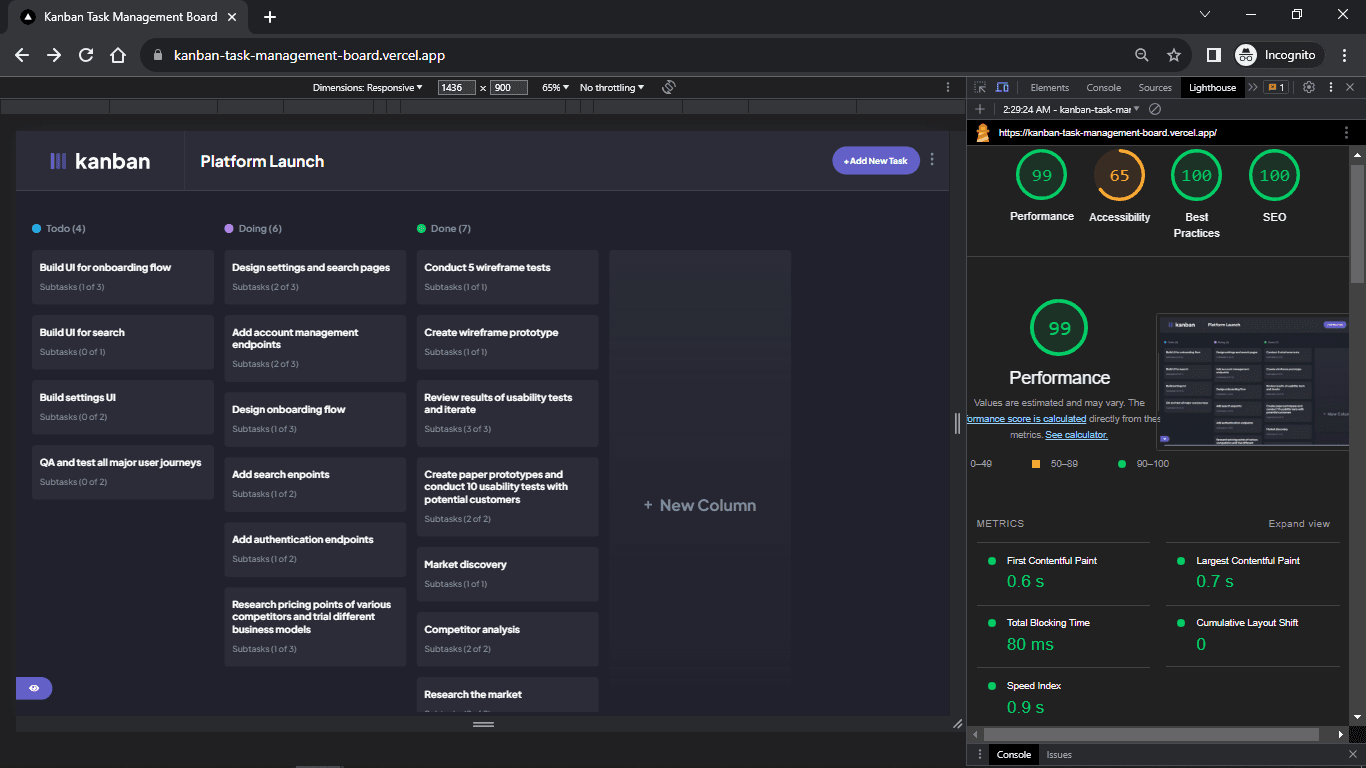This screenshot has height=768, width=1366.
Task: Click the Lighthouse lighthouse logo icon
Action: click(983, 132)
